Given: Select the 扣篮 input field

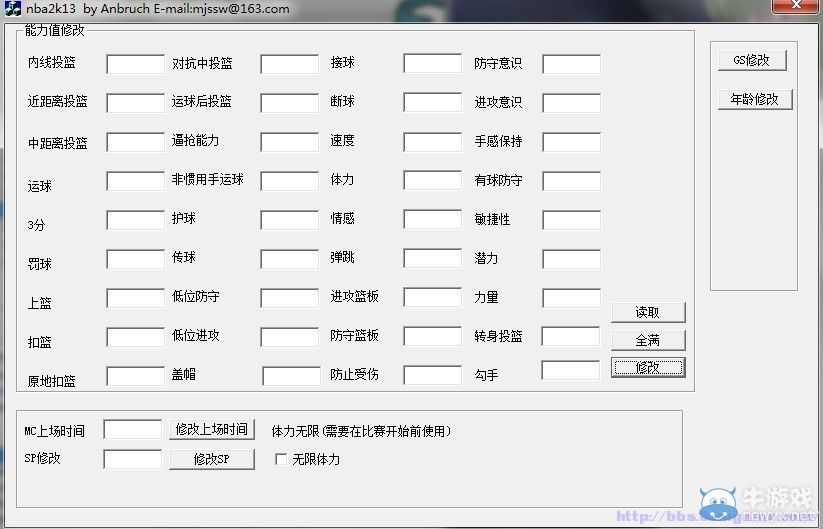Looking at the screenshot, I should click(x=135, y=337).
